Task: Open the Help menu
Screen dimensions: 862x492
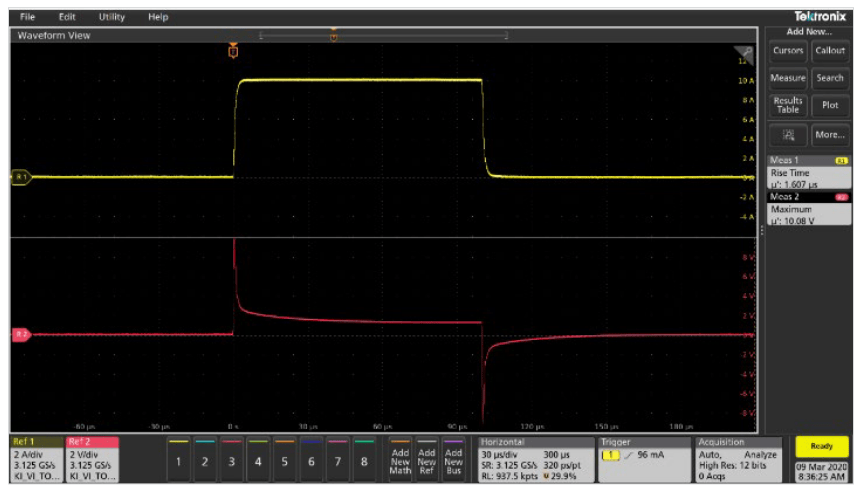Action: pos(158,17)
